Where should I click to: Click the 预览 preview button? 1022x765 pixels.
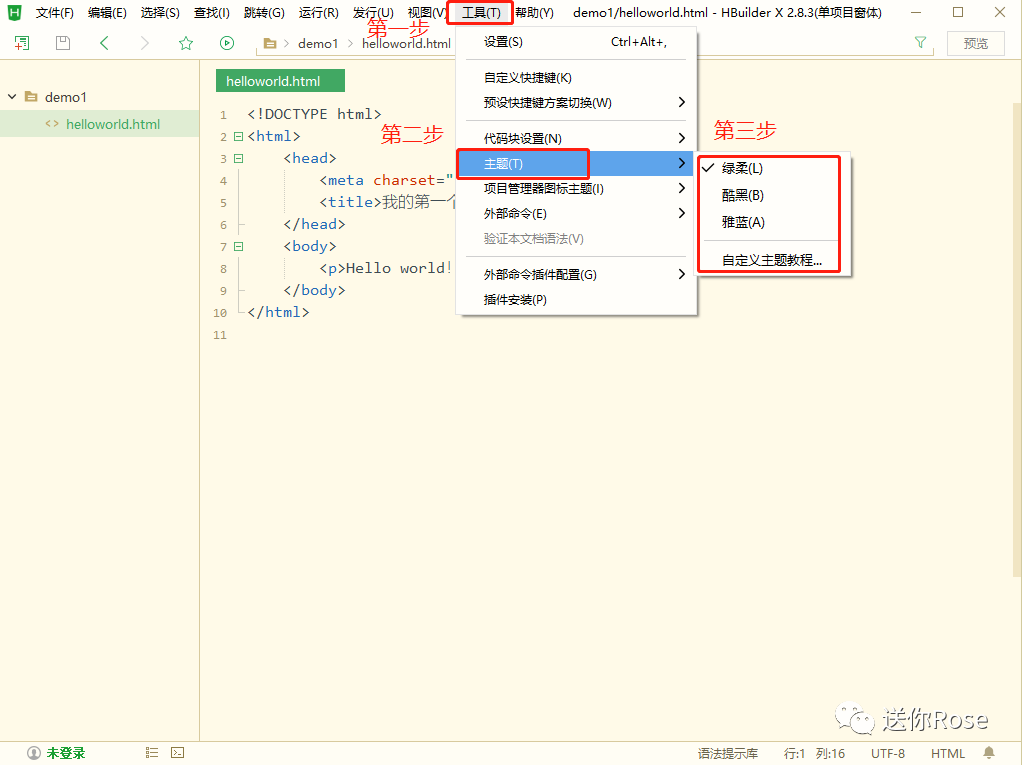[x=975, y=43]
